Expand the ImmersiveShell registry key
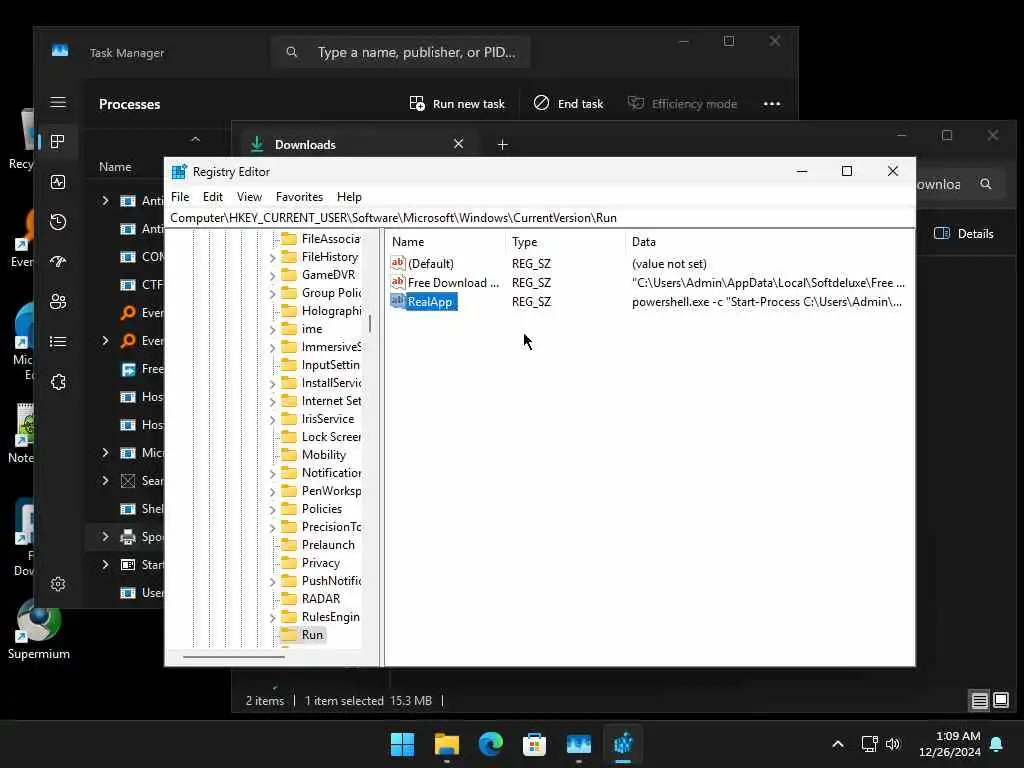 pos(272,348)
